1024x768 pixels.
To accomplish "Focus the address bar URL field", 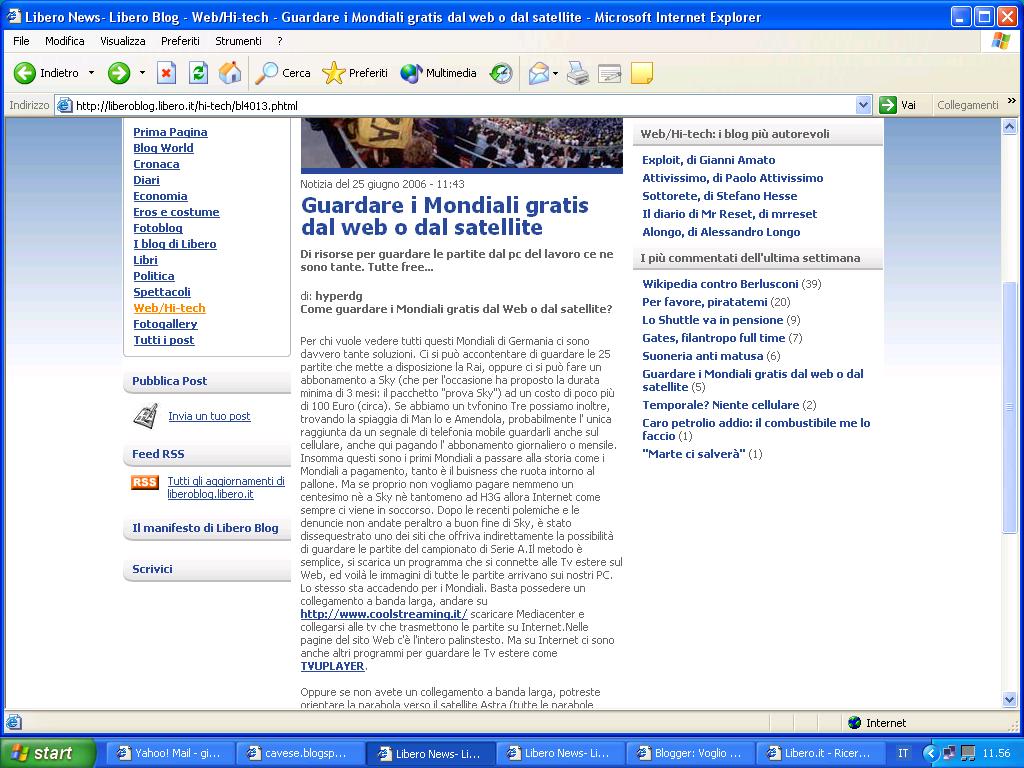I will point(464,105).
